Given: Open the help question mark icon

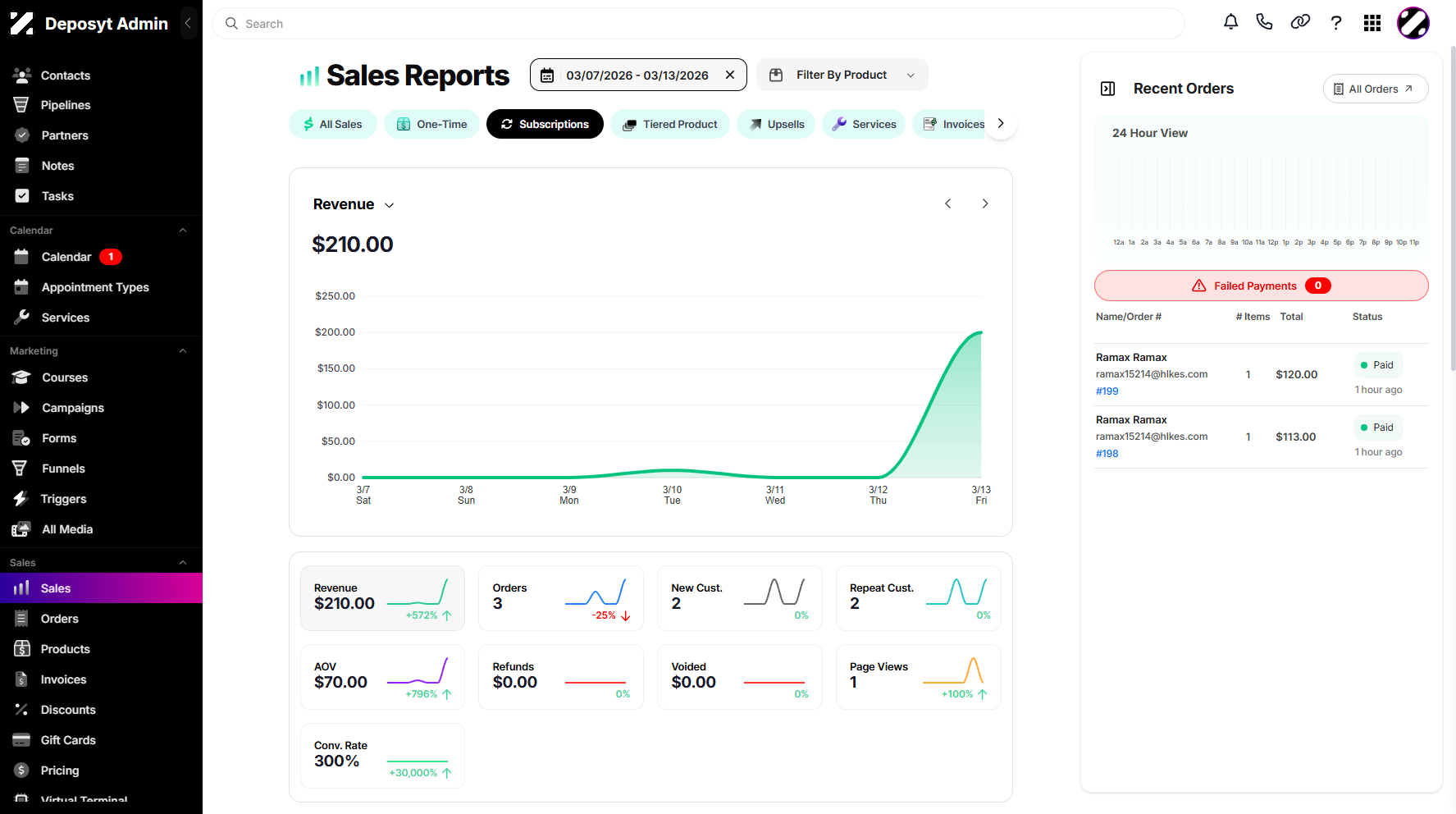Looking at the screenshot, I should 1336,23.
